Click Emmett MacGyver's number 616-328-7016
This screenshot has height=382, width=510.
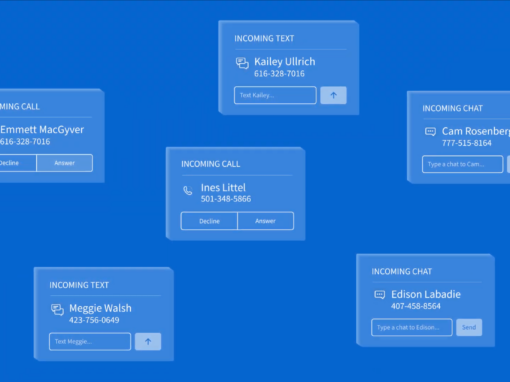pos(25,141)
